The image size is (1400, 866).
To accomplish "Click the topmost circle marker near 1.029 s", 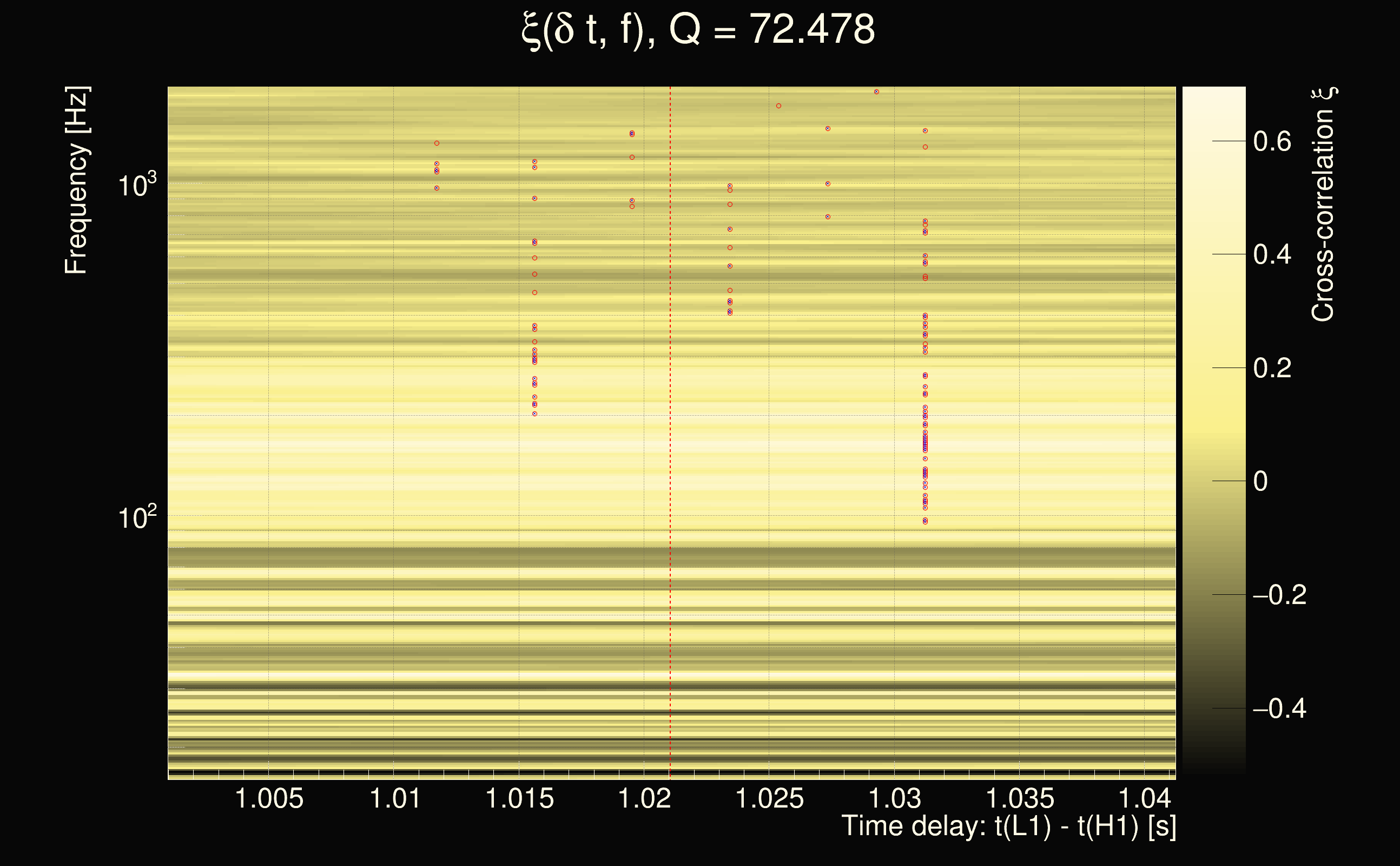I will (876, 91).
